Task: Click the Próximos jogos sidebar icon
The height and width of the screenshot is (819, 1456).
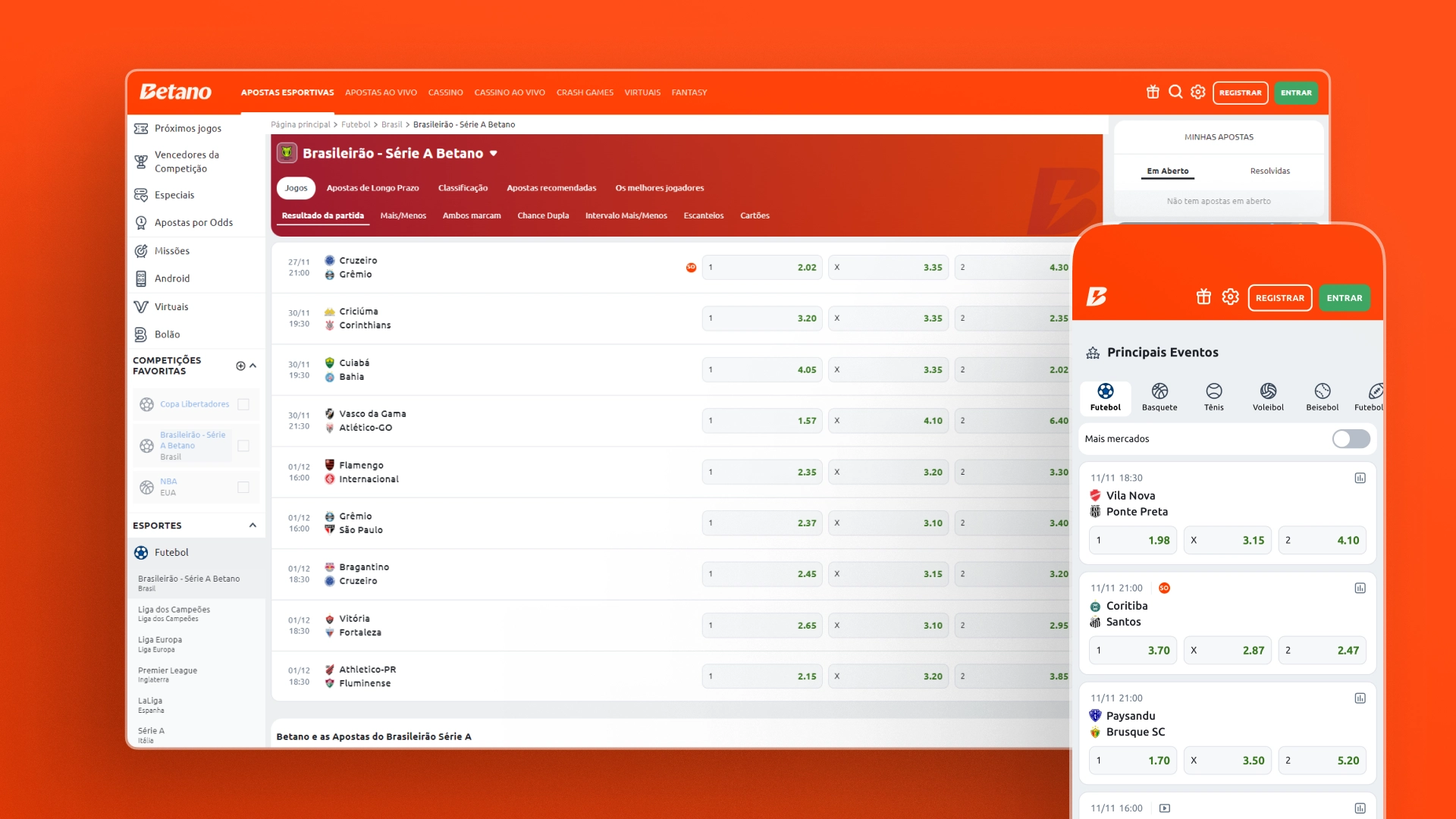Action: (x=141, y=128)
